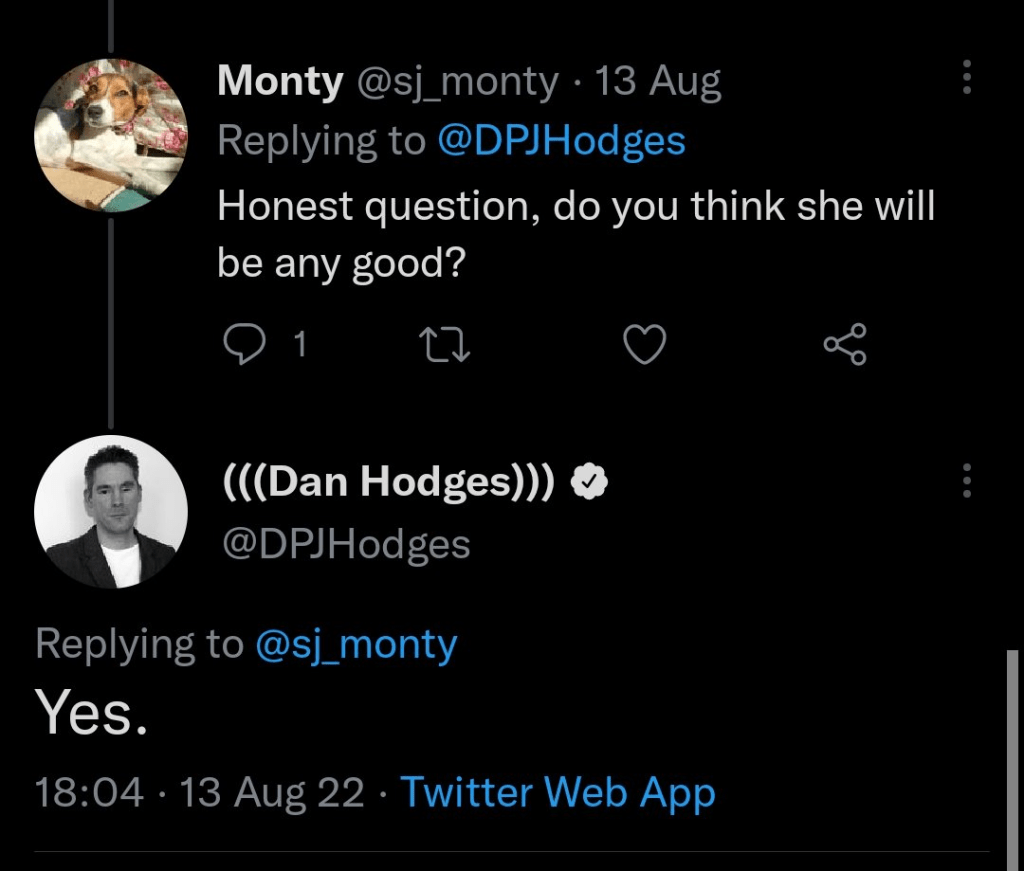Open Dan Hodges' profile photo
The width and height of the screenshot is (1024, 871).
[110, 511]
